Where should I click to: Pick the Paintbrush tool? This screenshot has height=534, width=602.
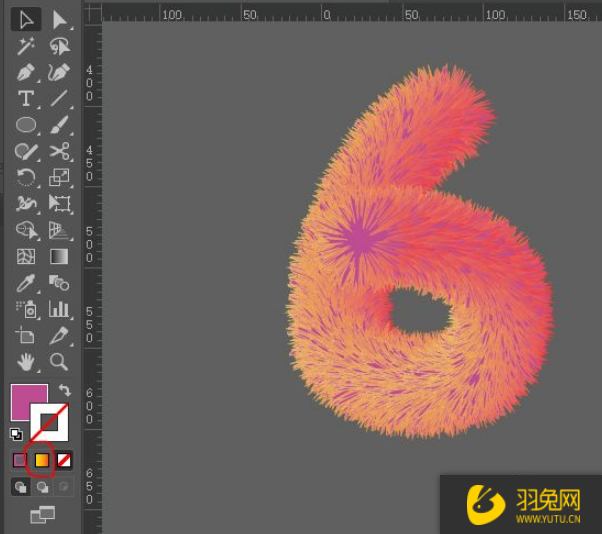tap(60, 125)
